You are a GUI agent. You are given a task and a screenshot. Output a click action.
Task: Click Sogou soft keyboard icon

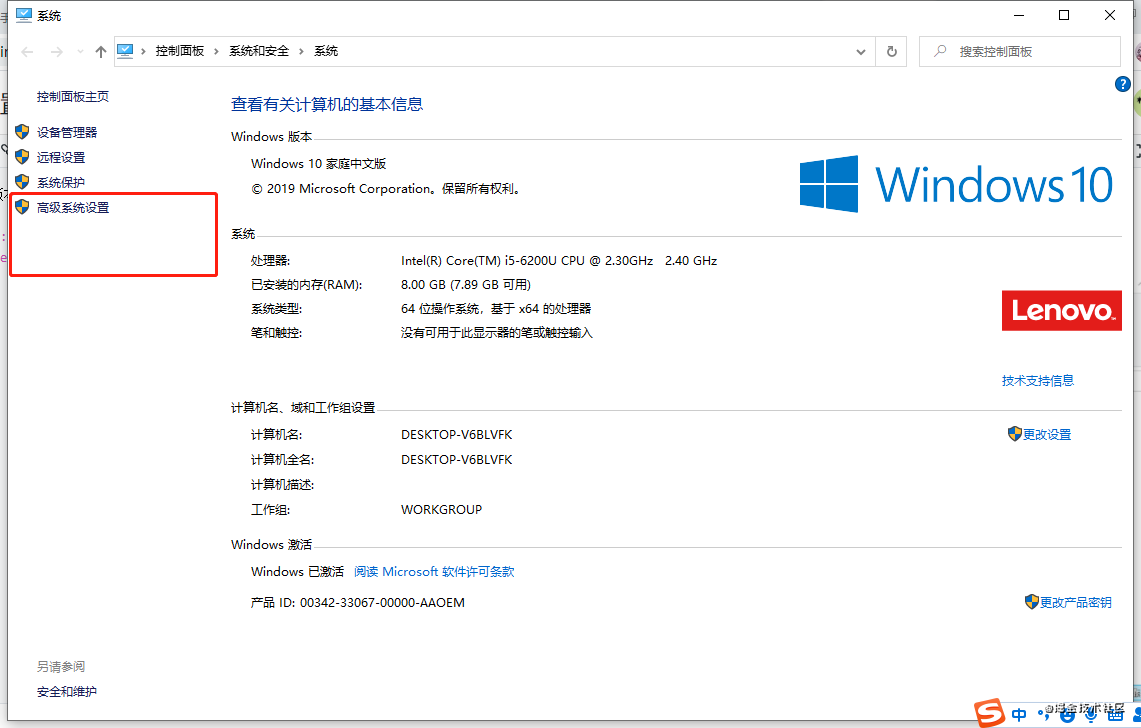point(1115,716)
